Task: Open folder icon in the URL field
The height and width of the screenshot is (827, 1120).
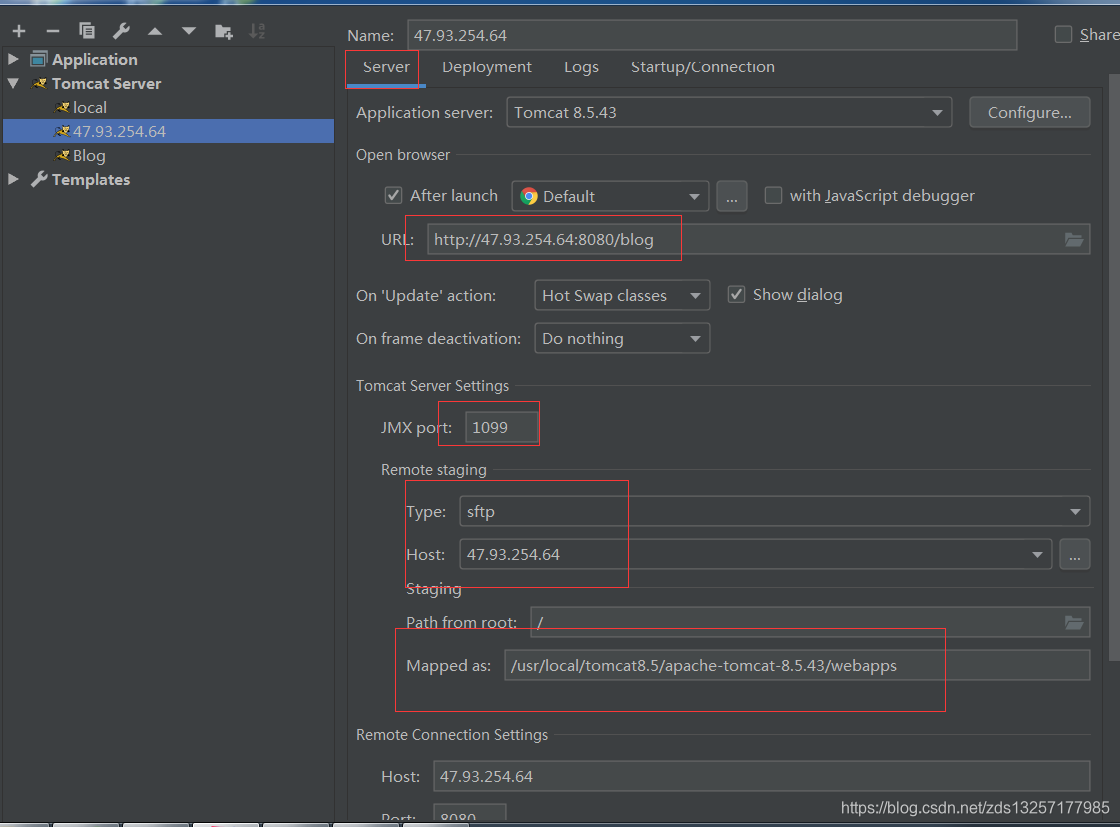Action: (x=1074, y=239)
